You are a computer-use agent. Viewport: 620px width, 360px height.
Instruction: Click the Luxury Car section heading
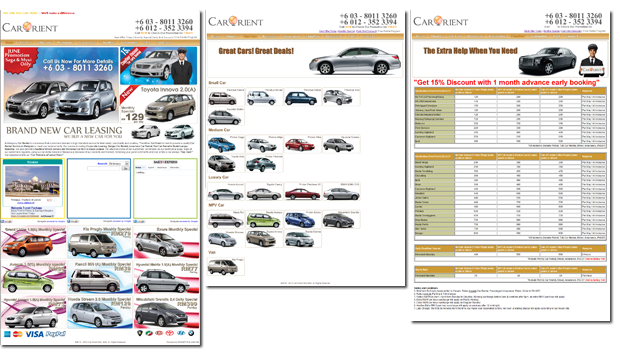pos(218,177)
